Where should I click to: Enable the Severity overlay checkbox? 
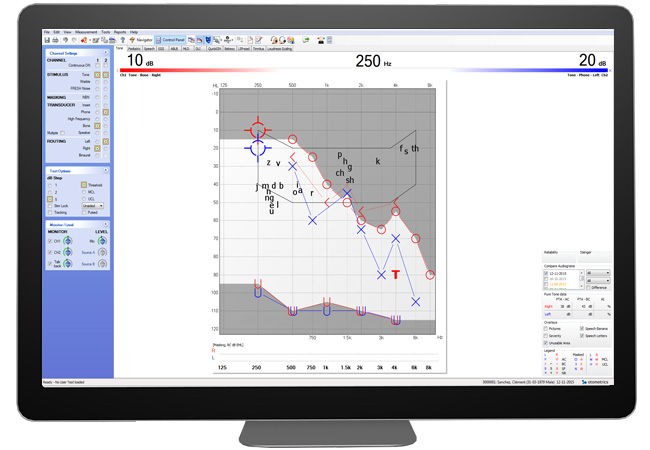click(546, 335)
